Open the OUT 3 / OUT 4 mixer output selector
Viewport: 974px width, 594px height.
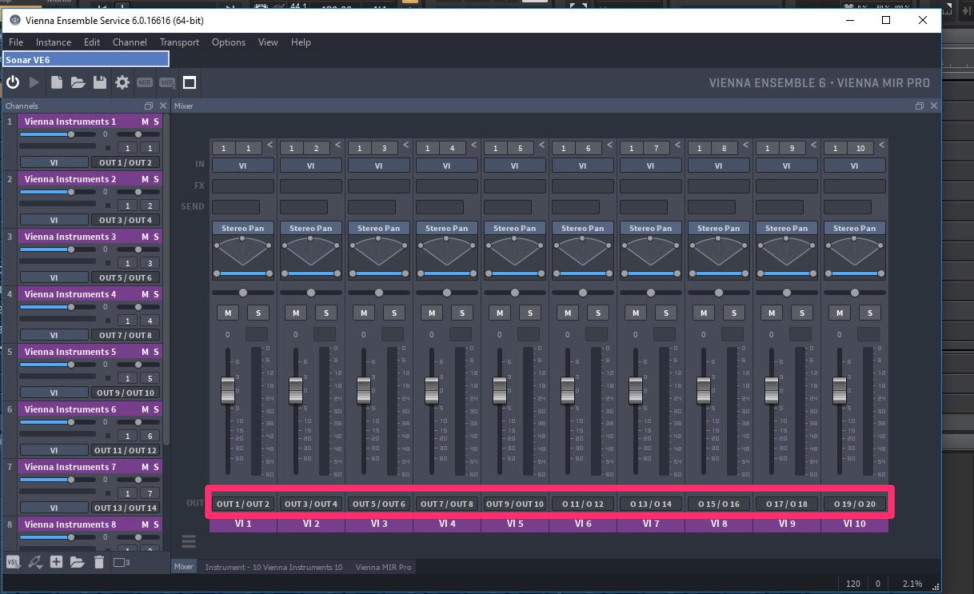pos(311,504)
